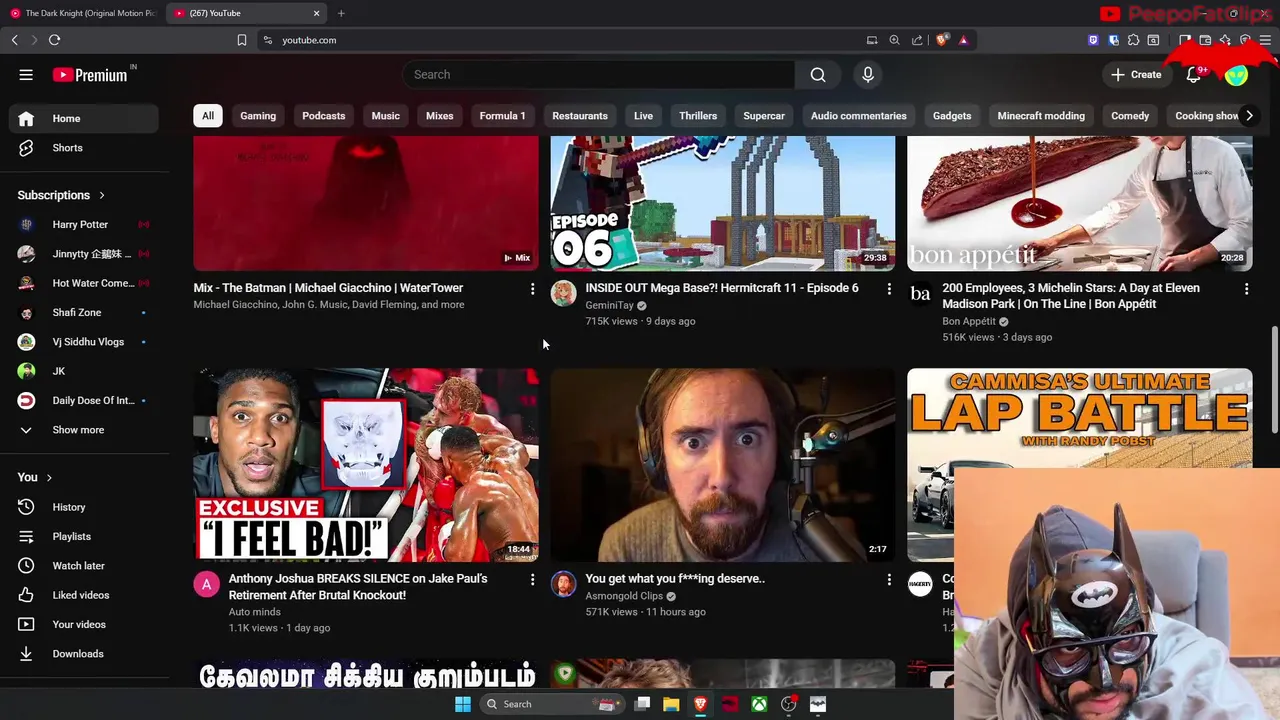Open Your videos in the sidebar
The width and height of the screenshot is (1280, 720).
[x=84, y=624]
